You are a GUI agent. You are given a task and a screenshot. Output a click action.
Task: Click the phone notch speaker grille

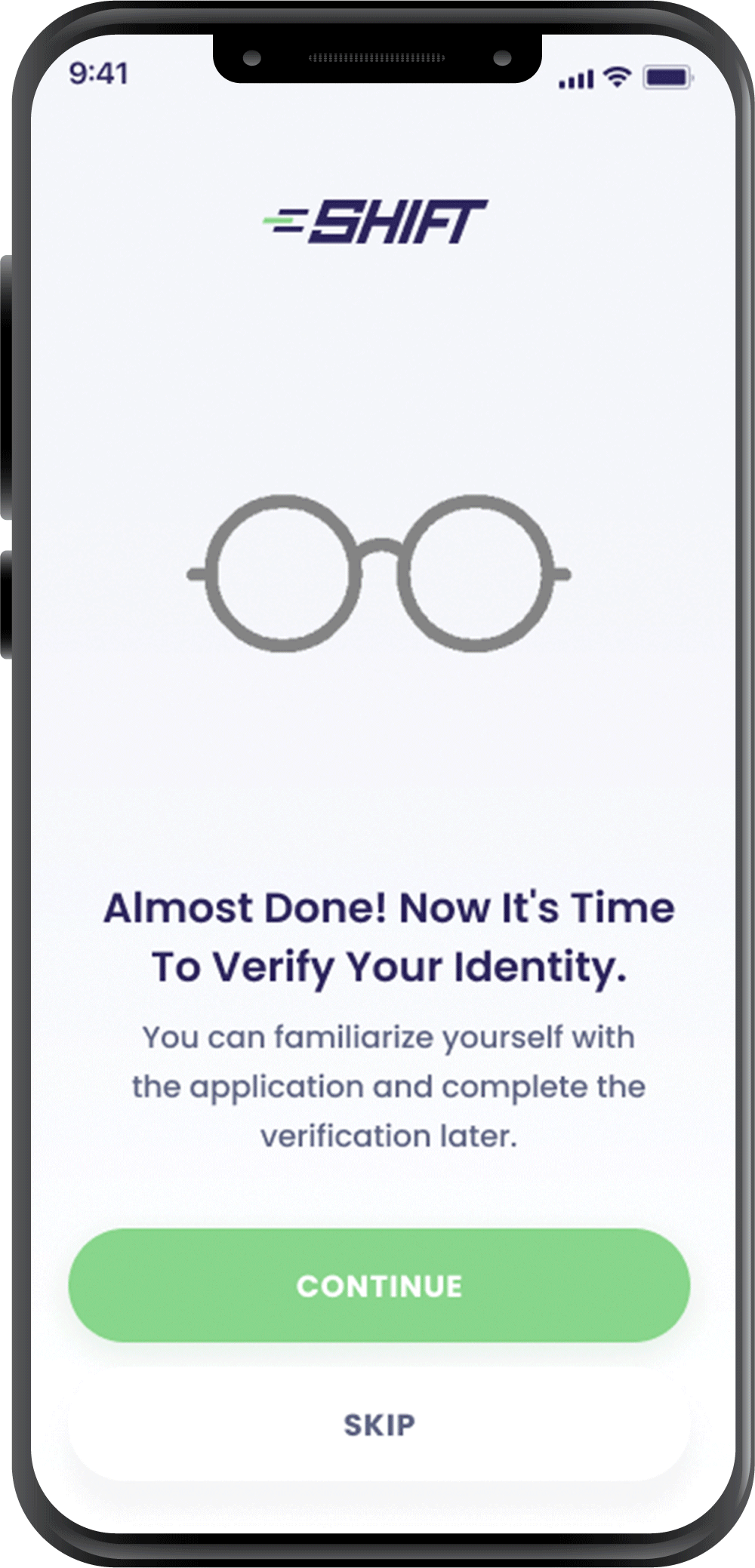[x=377, y=58]
